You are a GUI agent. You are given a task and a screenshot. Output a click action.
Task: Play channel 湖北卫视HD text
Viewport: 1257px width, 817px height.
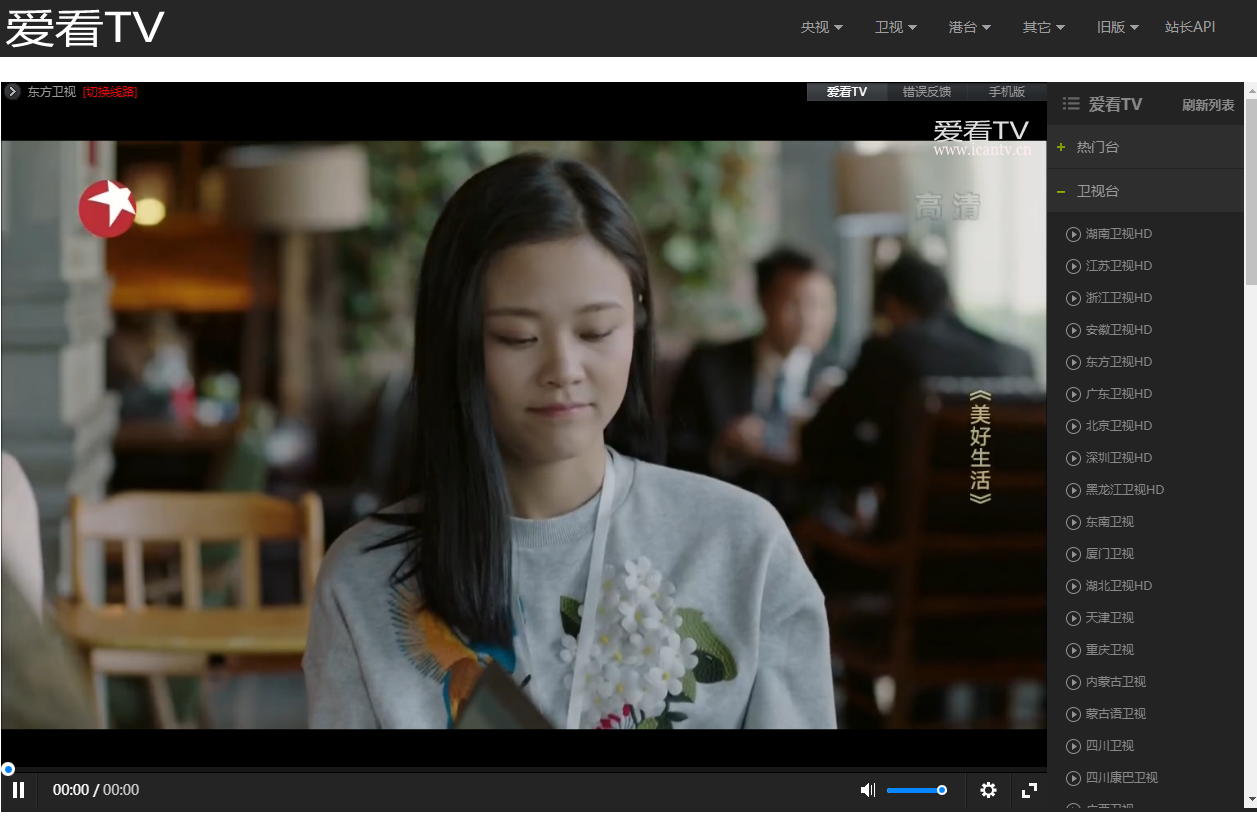[x=1119, y=586]
